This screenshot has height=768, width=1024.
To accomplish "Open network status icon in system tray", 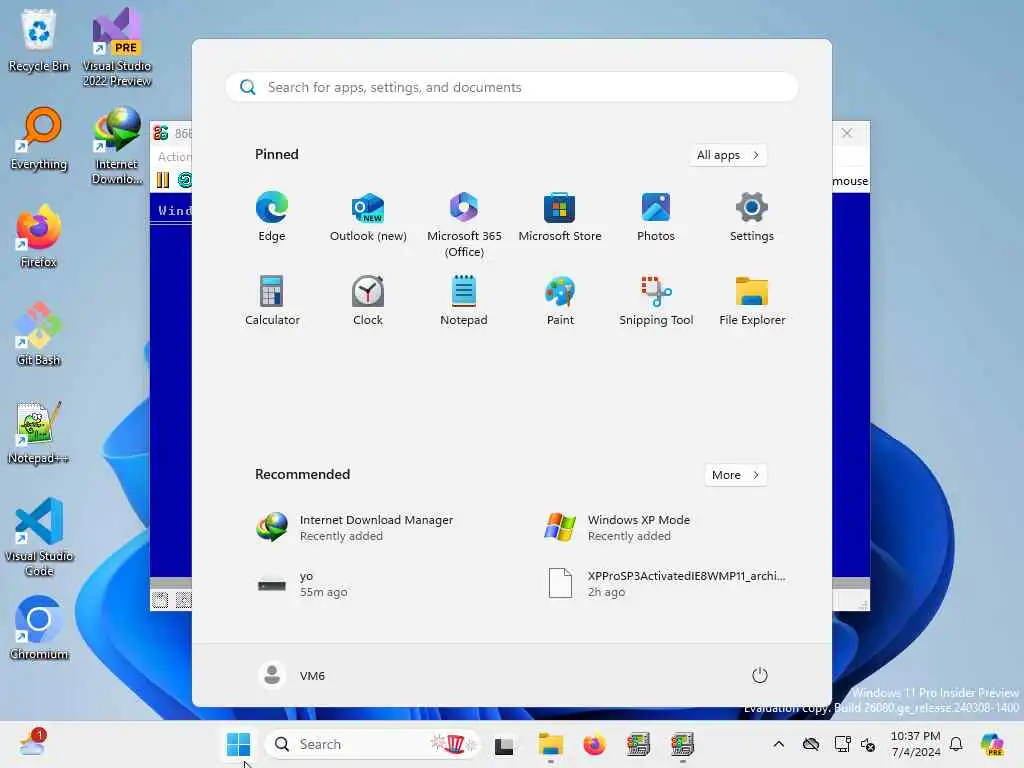I will [x=842, y=744].
